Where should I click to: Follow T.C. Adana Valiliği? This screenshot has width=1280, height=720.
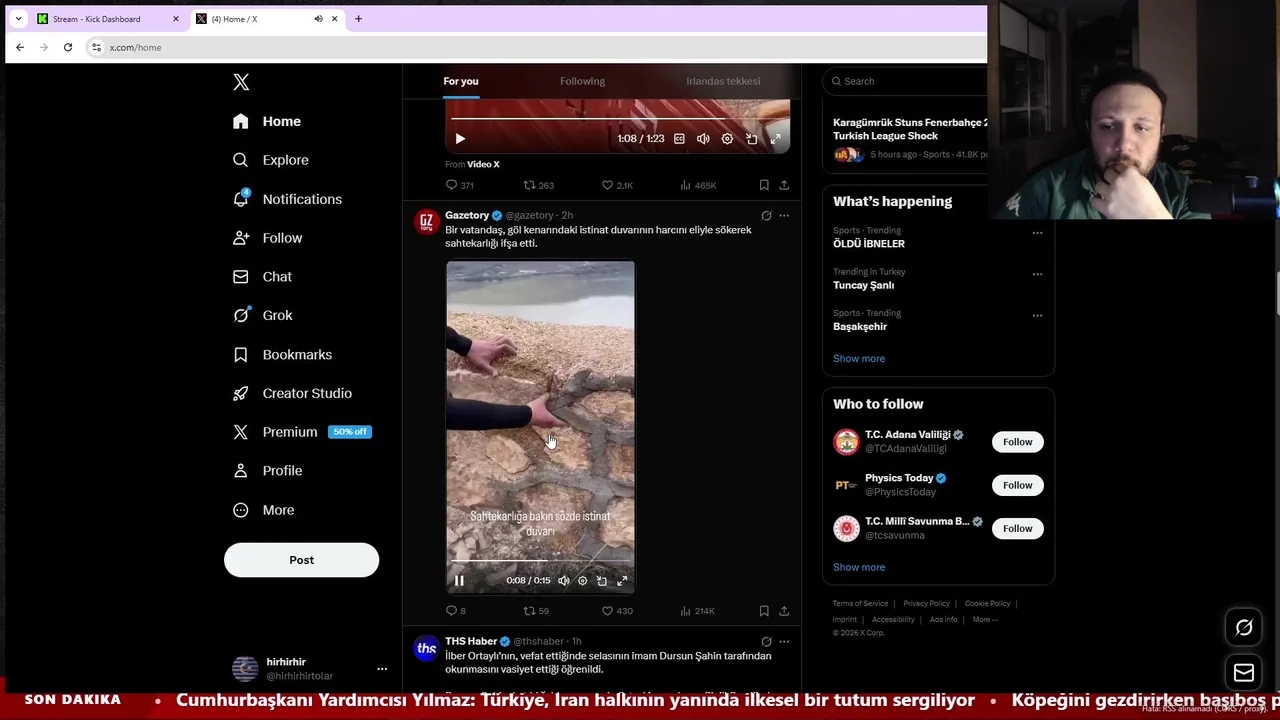pos(1017,442)
